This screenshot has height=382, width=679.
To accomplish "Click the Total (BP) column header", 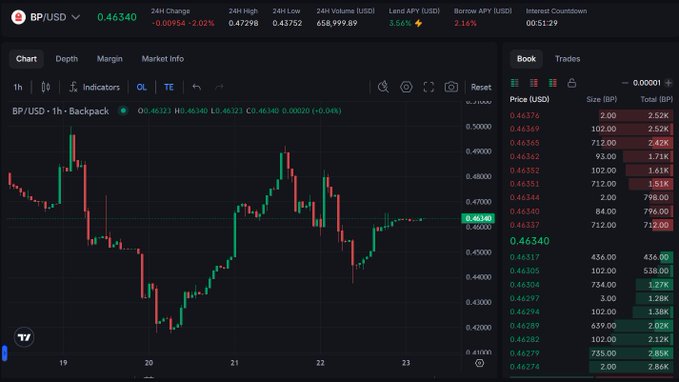I will tap(656, 99).
